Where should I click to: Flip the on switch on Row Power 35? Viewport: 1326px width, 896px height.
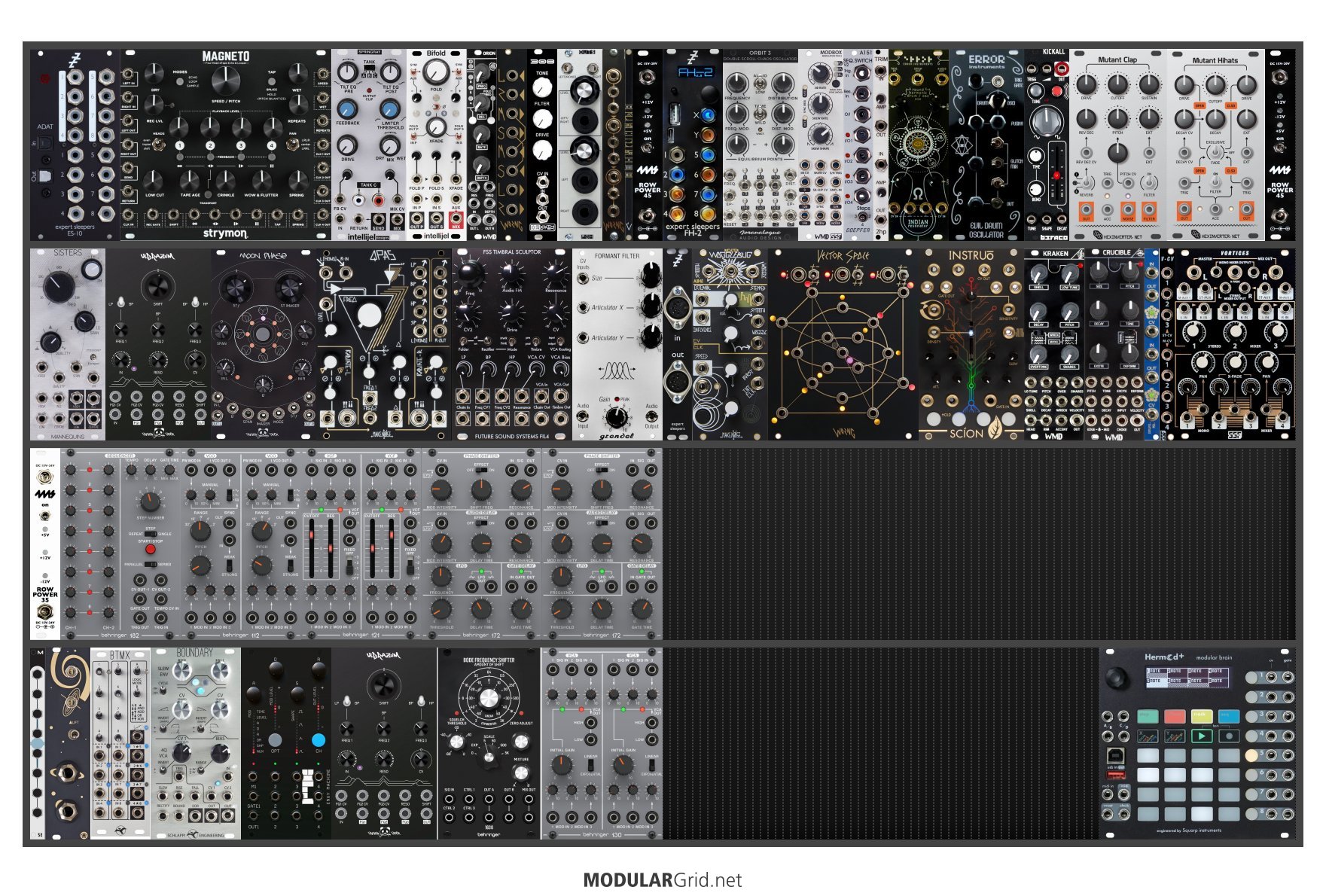44,516
